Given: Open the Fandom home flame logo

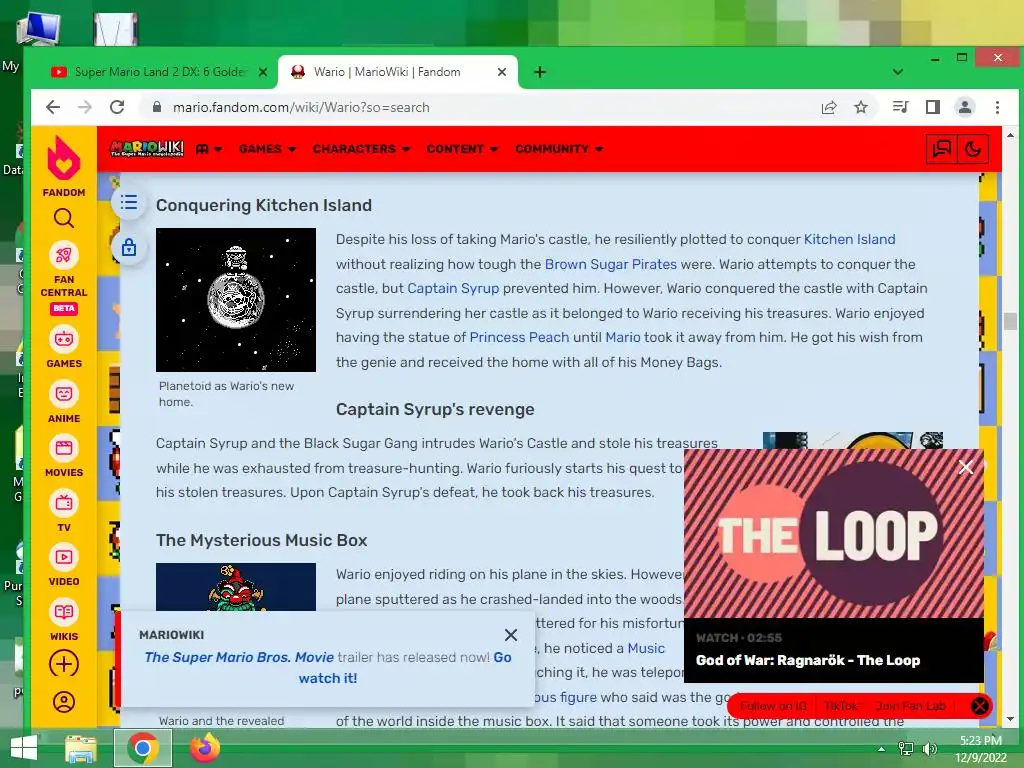Looking at the screenshot, I should [63, 158].
